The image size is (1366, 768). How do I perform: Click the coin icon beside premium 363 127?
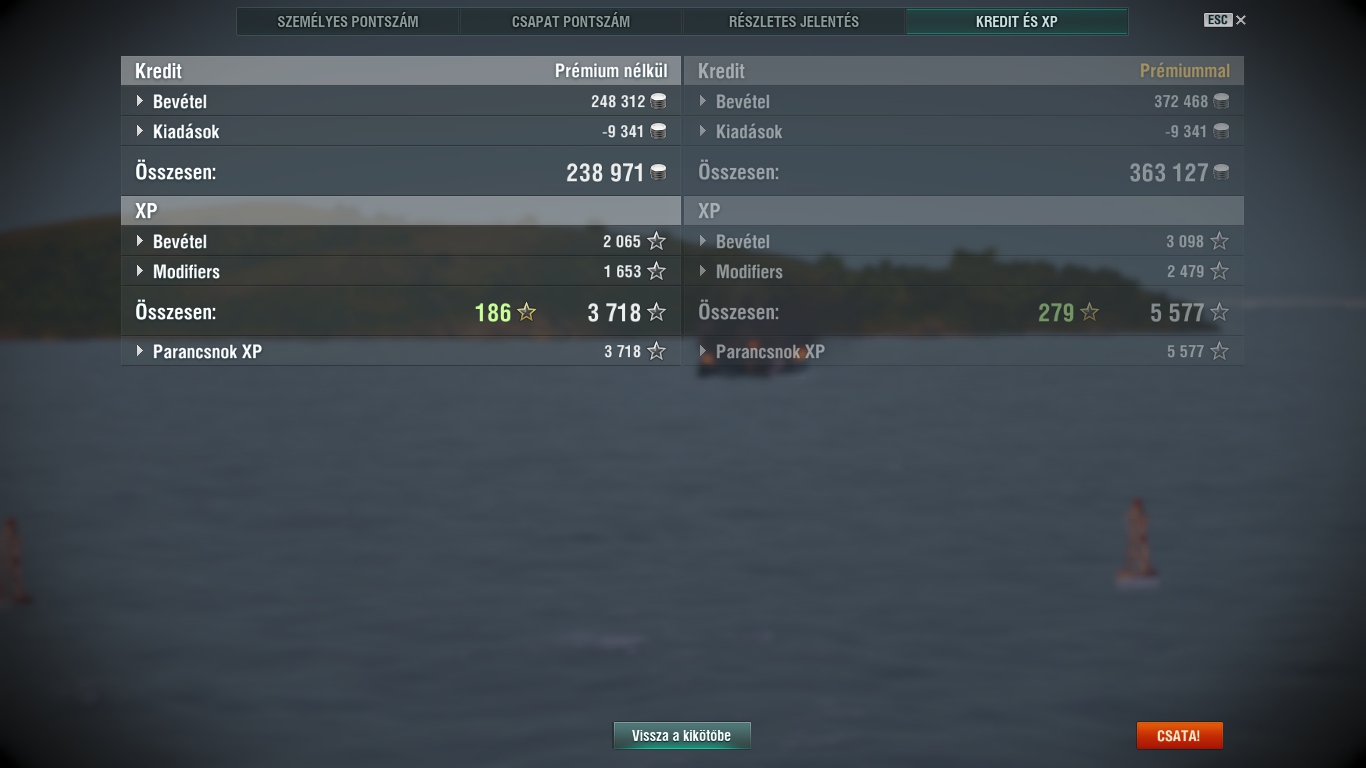pos(1221,172)
